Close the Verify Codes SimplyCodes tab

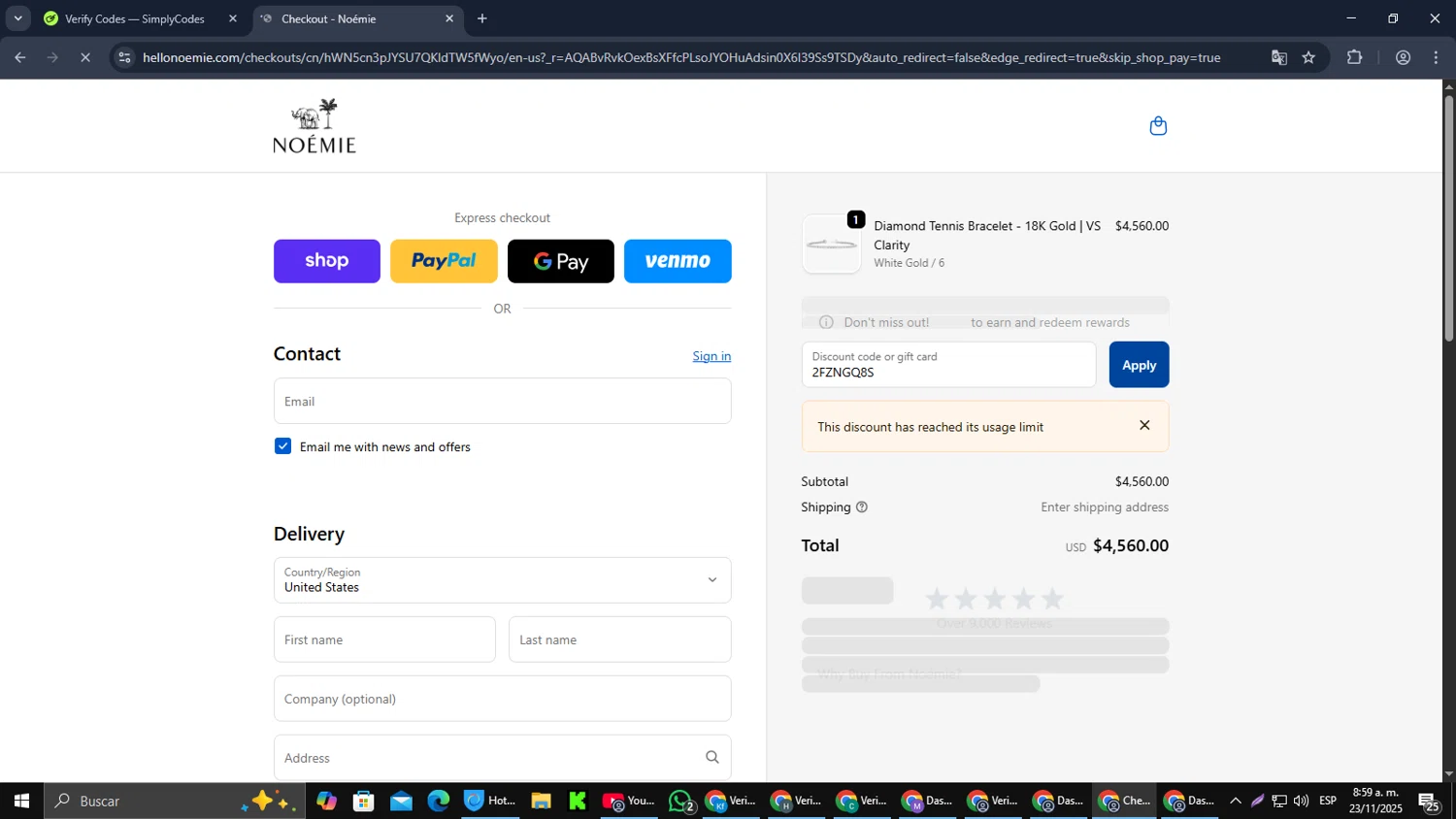coord(233,18)
